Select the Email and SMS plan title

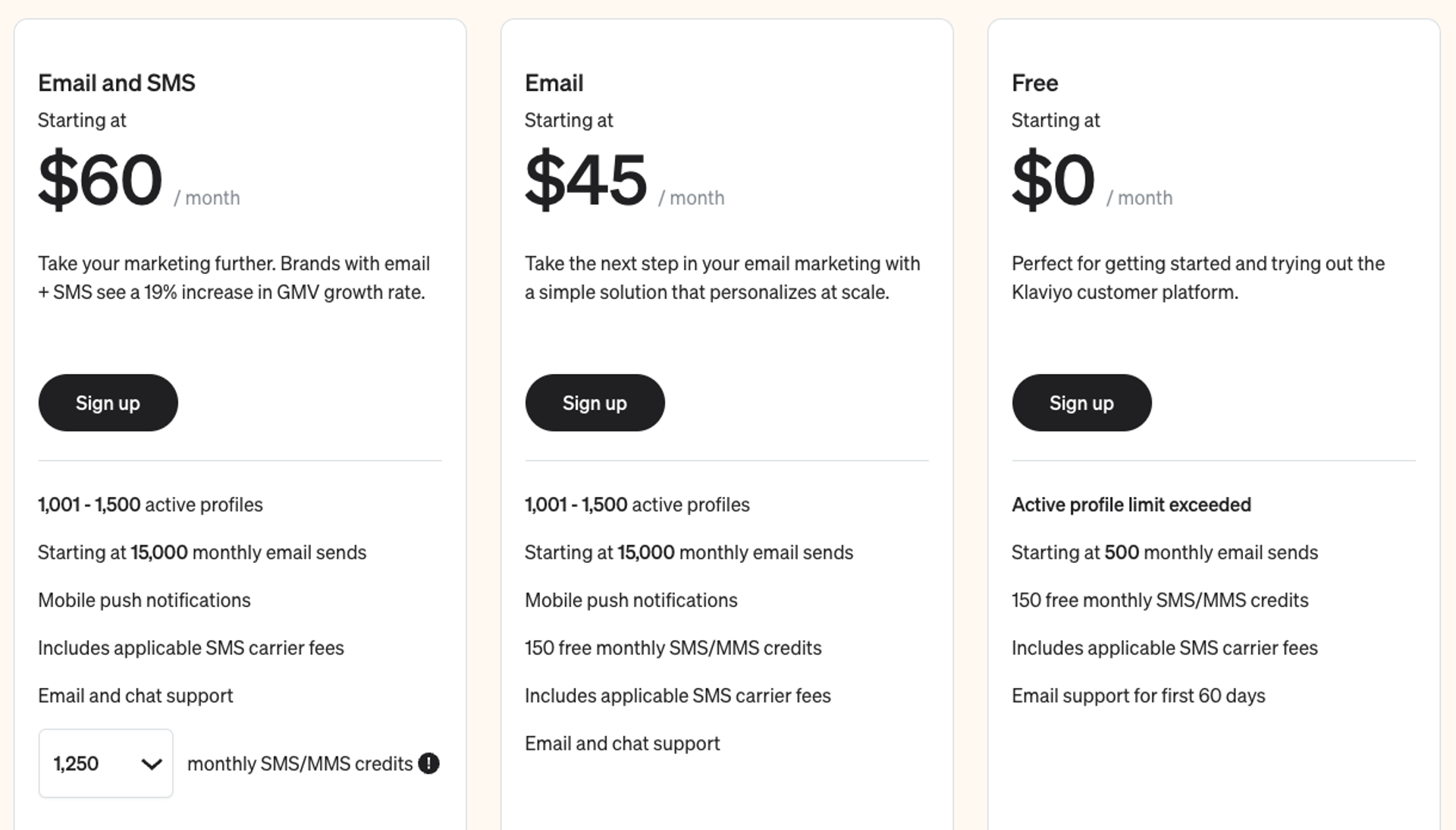[x=117, y=83]
